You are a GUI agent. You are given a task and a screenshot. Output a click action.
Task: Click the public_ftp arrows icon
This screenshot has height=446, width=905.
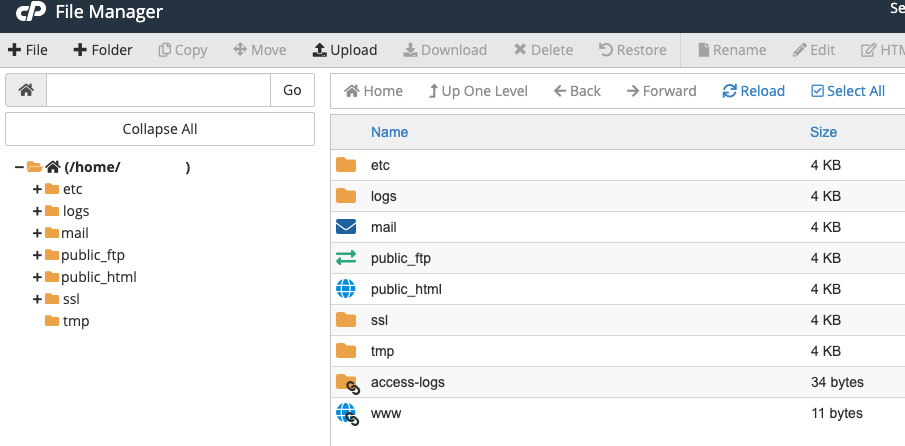(346, 258)
